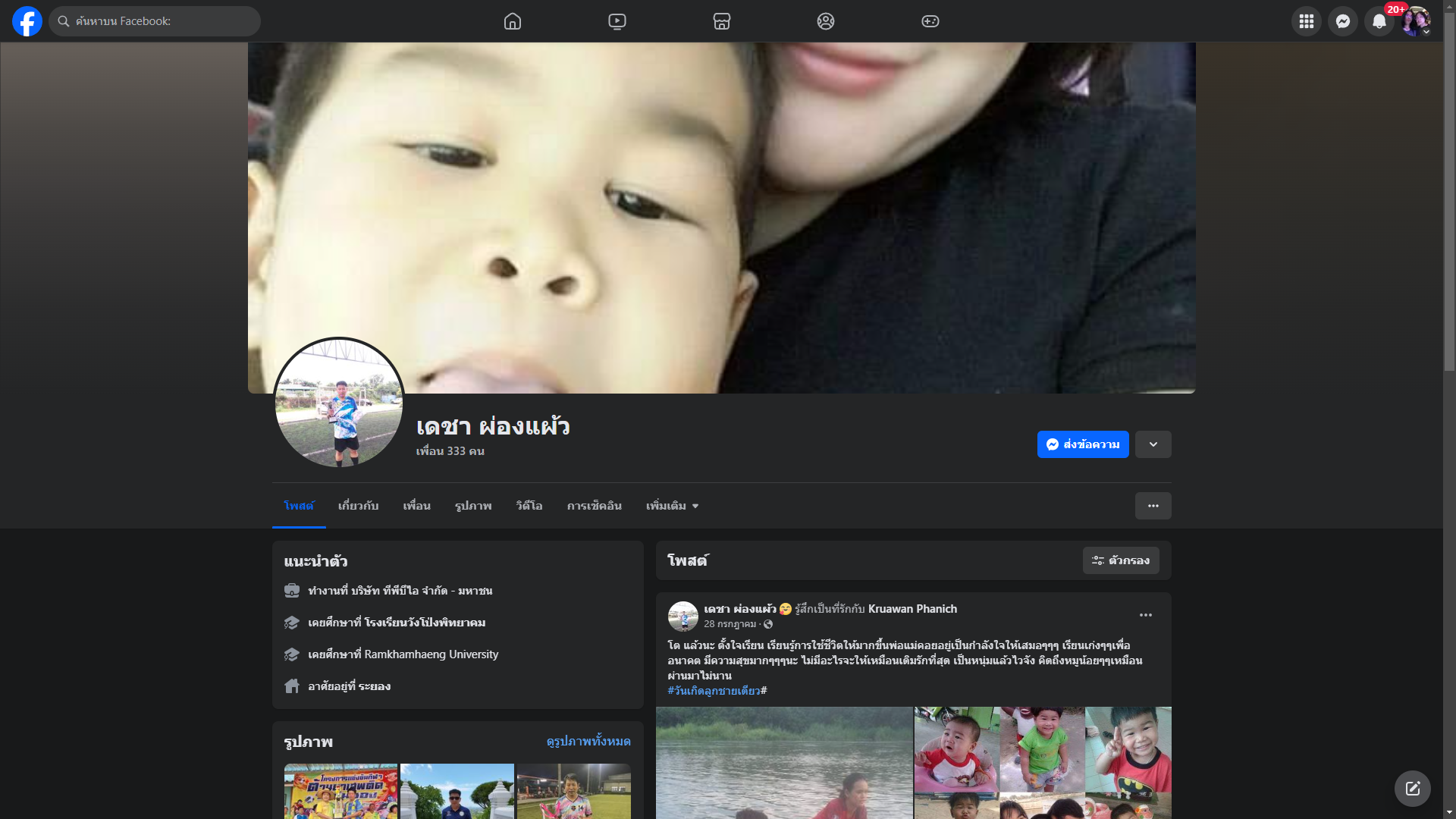Screen dimensions: 1456x819
Task: Click the Facebook logo icon
Action: (27, 21)
